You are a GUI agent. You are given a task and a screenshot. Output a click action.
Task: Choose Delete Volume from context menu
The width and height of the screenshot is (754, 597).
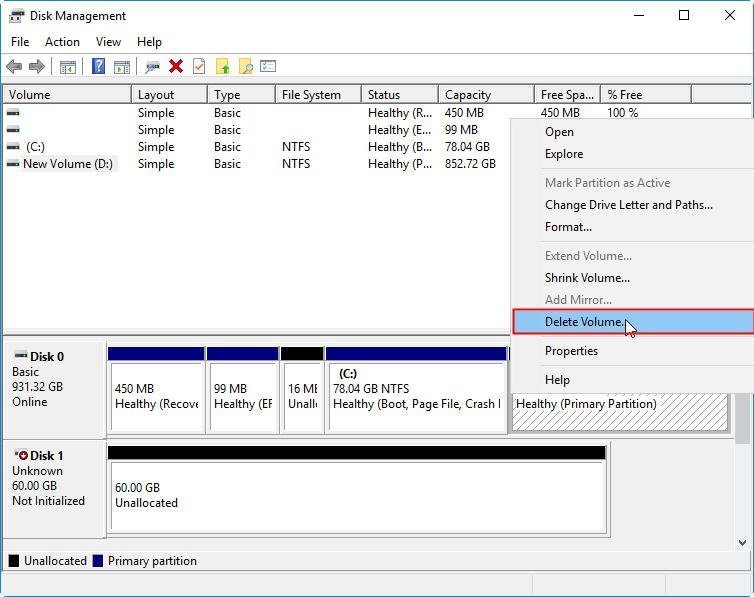[x=584, y=322]
